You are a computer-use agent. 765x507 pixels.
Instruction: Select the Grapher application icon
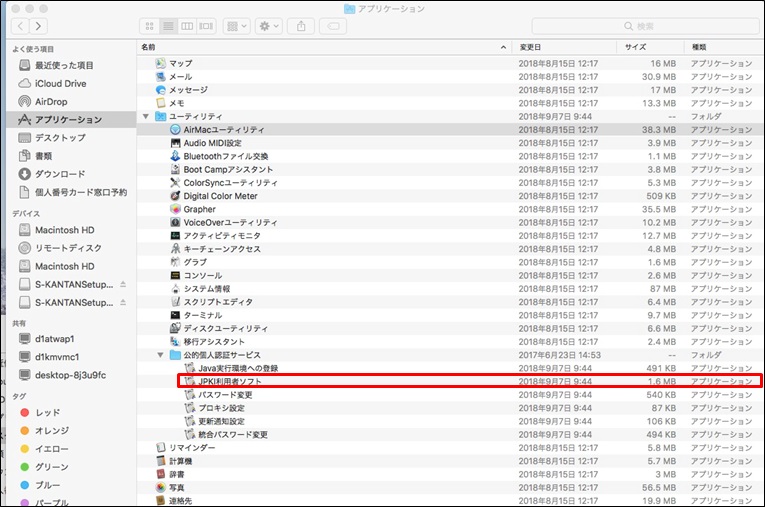click(x=175, y=210)
